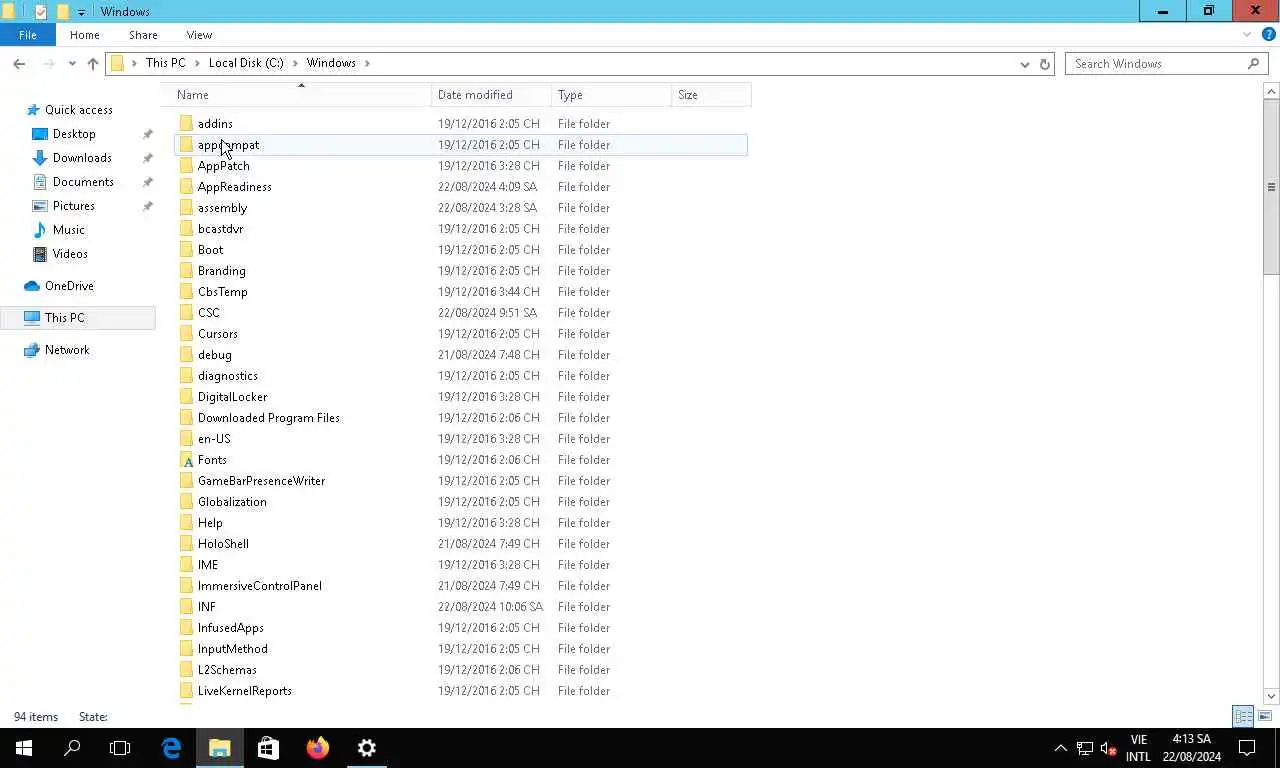The width and height of the screenshot is (1280, 768).
Task: Select the Boot folder
Action: tap(210, 250)
